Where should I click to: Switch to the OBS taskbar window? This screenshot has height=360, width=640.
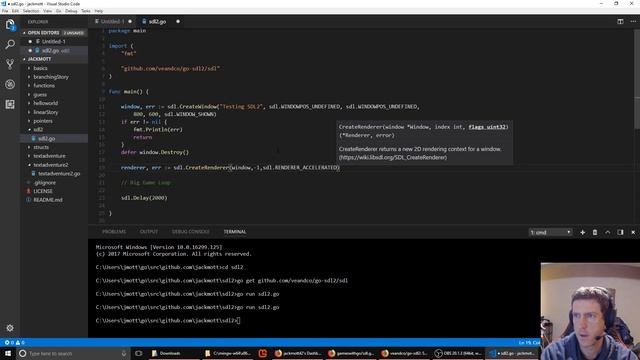[x=458, y=353]
